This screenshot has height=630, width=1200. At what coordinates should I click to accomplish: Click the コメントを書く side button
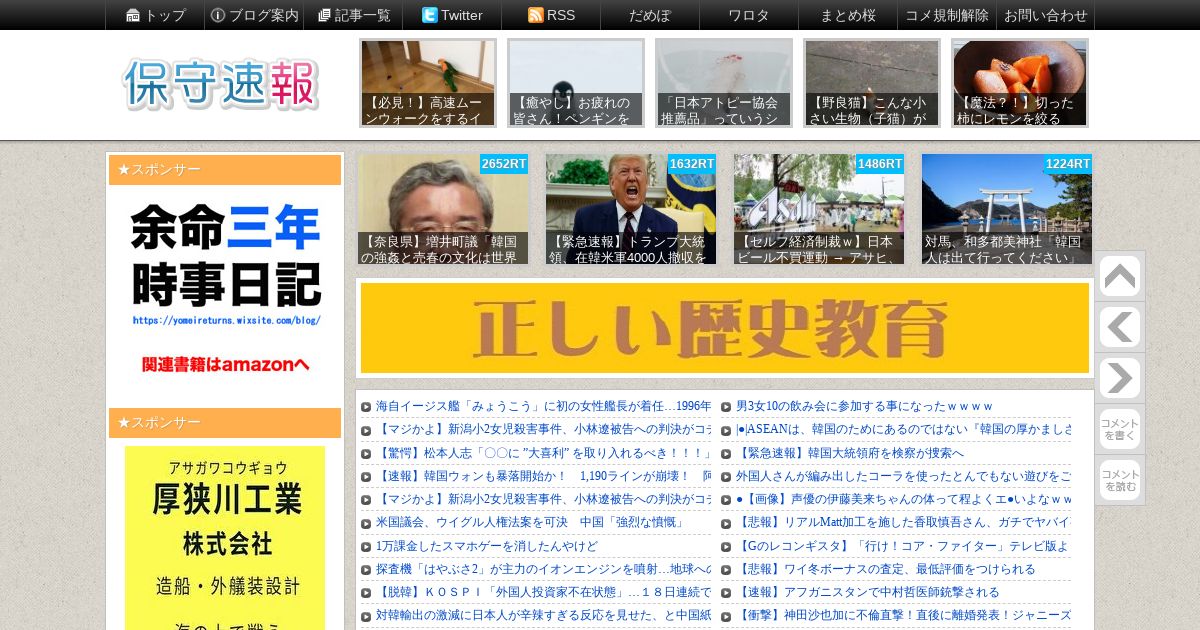1119,429
